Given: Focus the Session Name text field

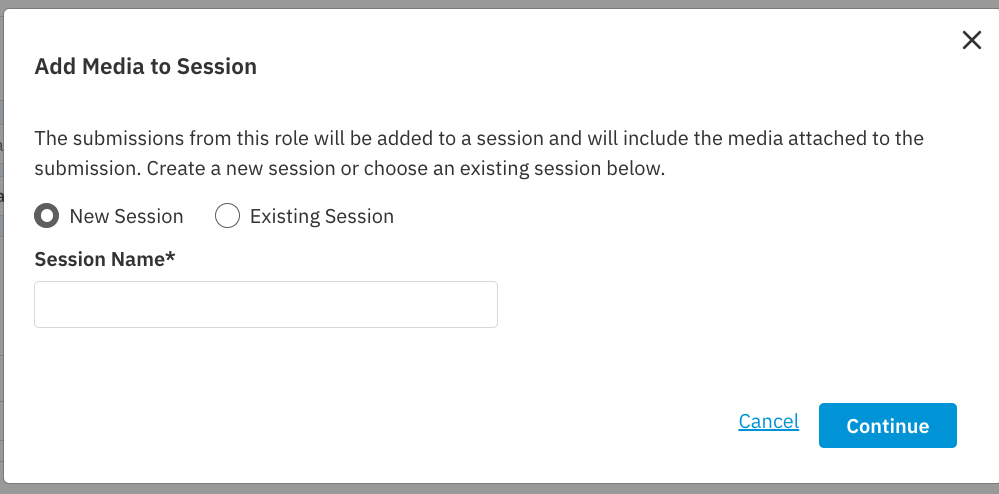Looking at the screenshot, I should click(265, 304).
